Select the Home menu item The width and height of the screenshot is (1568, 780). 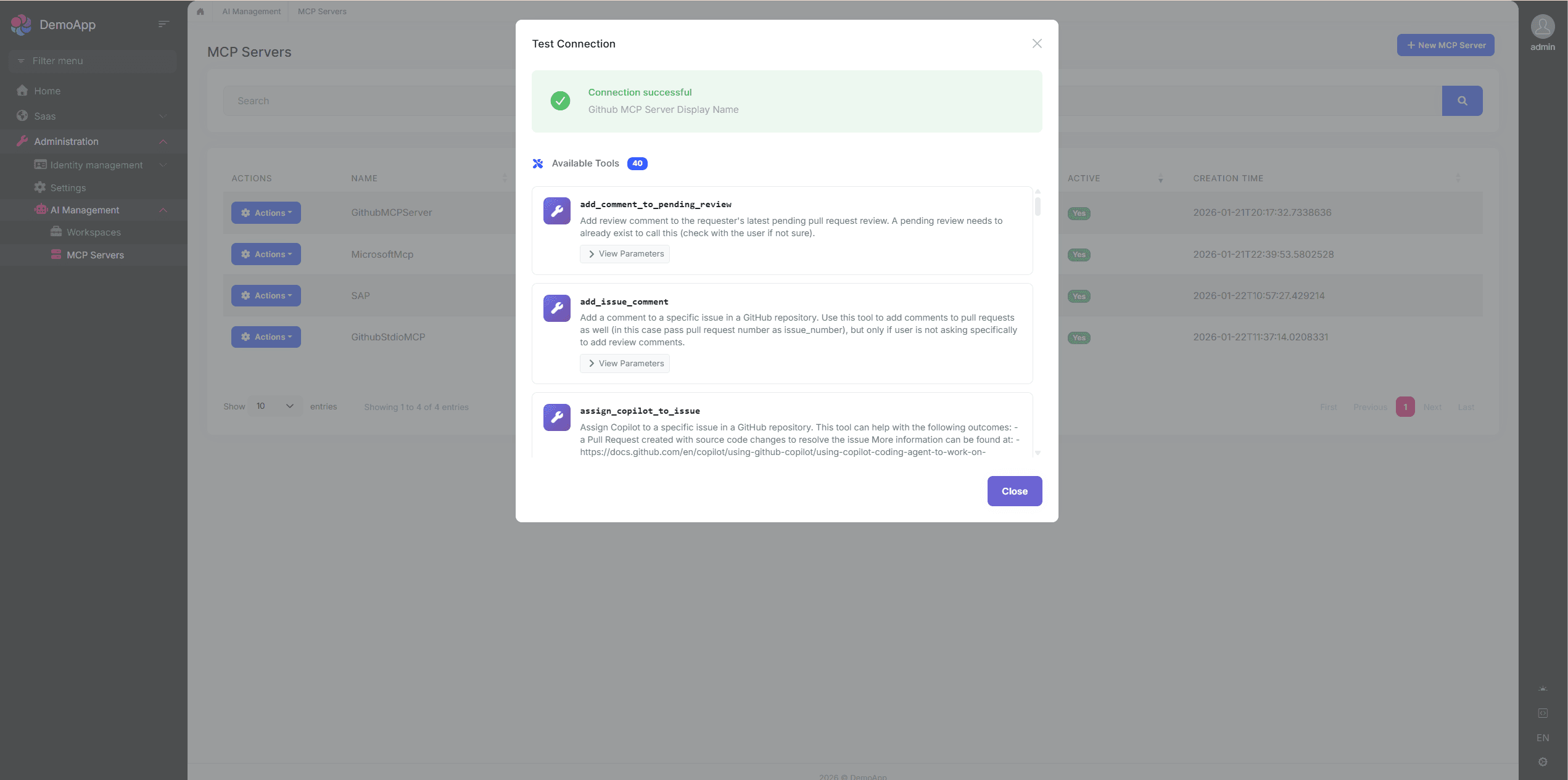(x=47, y=91)
